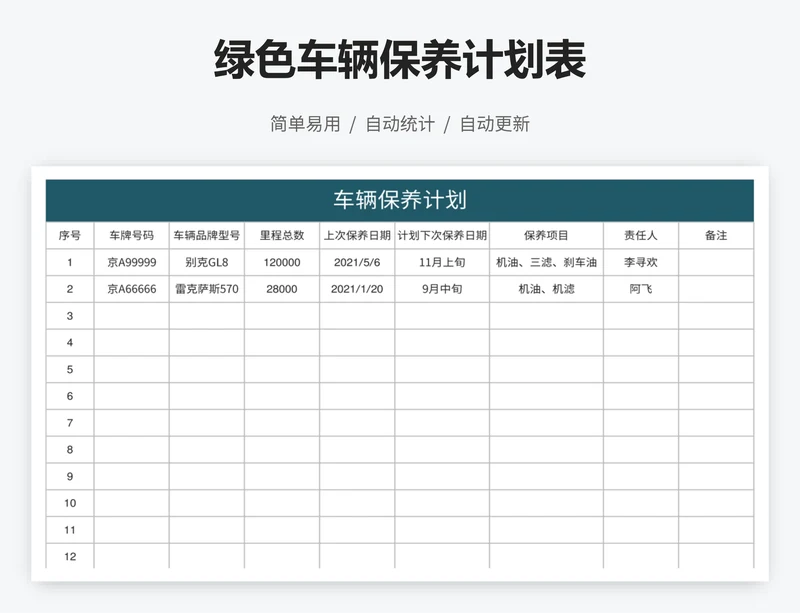The height and width of the screenshot is (613, 800).
Task: Select the 车辆品牌型号 header cell
Action: (x=207, y=235)
